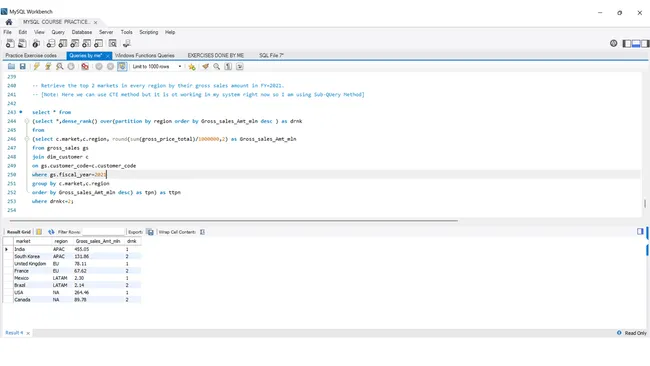Sort by the Gross_sales_Amt_mln column header
Viewport: 650px width, 366px height.
(98, 241)
